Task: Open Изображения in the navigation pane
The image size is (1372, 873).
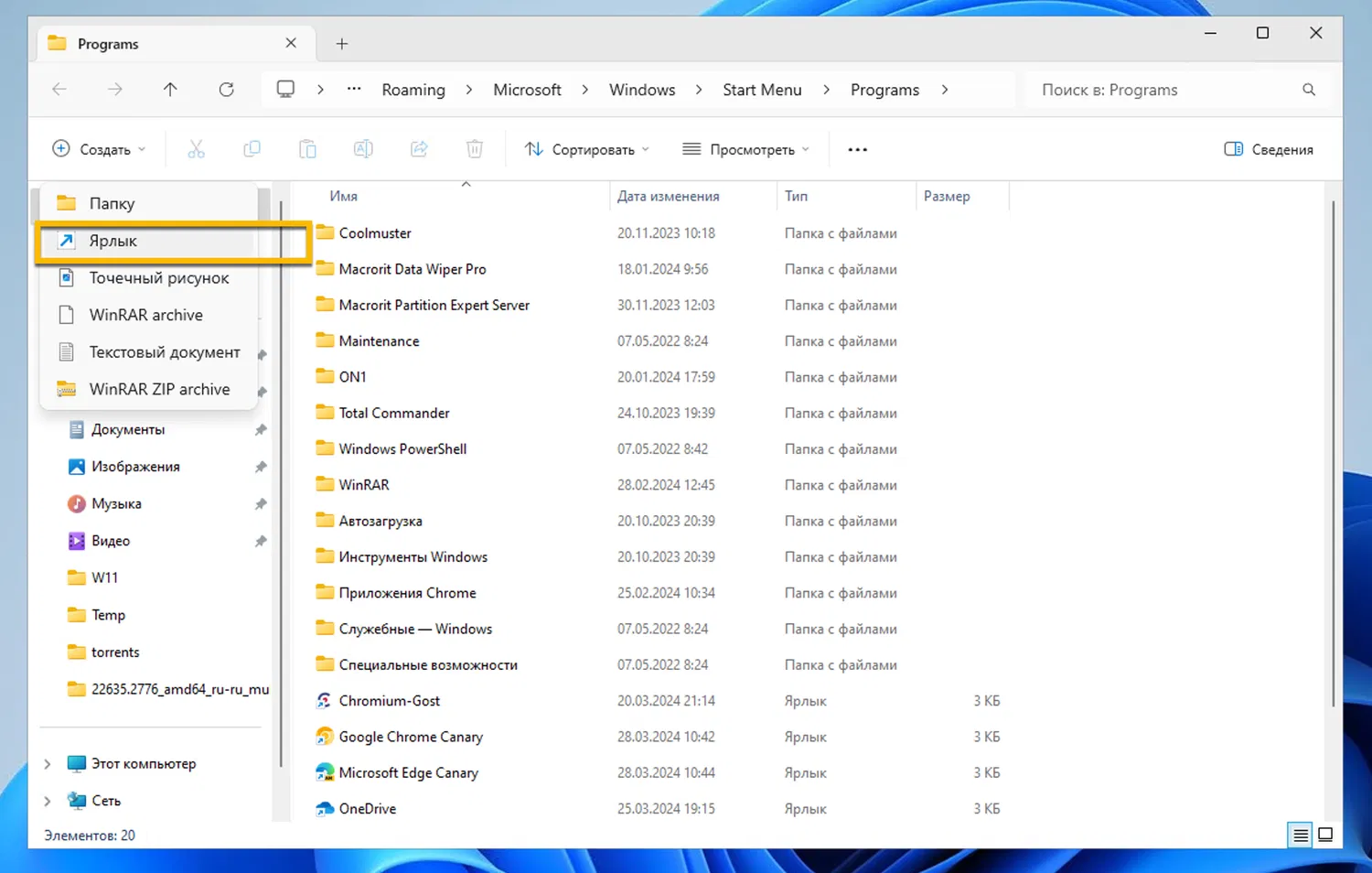Action: [x=135, y=467]
